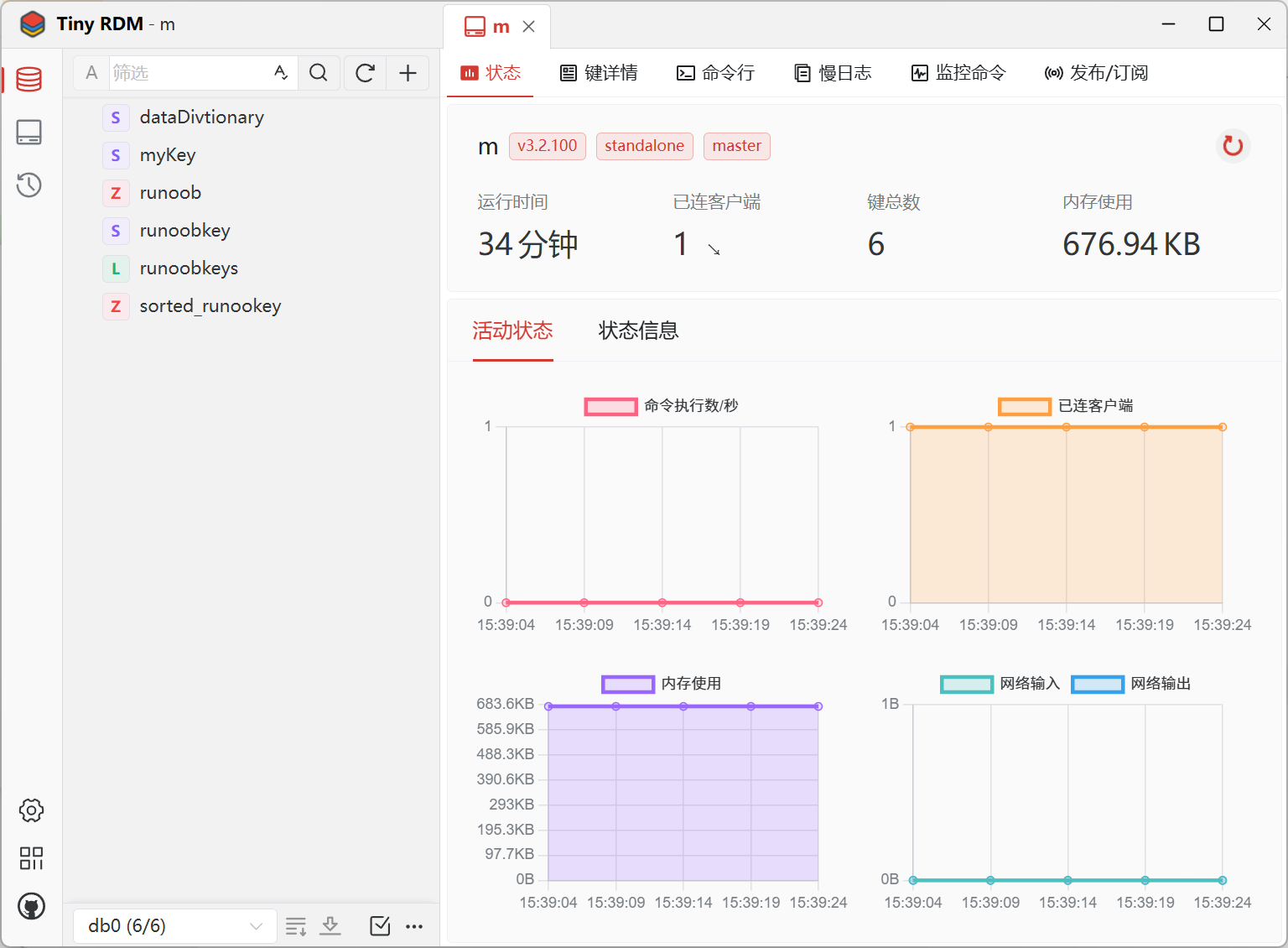
Task: Click the 内存使用 purple legend swatch
Action: 627,684
